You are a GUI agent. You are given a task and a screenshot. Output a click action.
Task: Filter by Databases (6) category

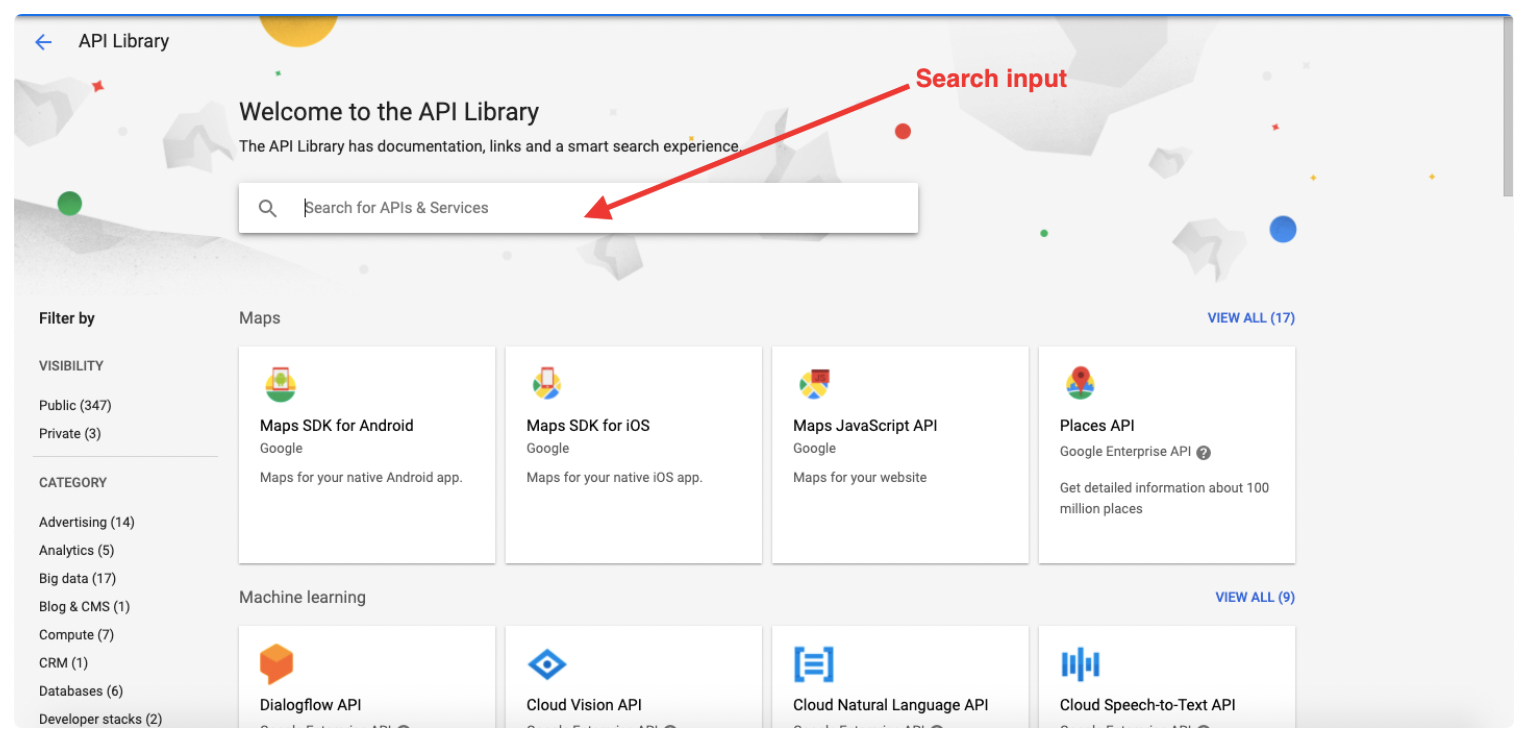[81, 690]
